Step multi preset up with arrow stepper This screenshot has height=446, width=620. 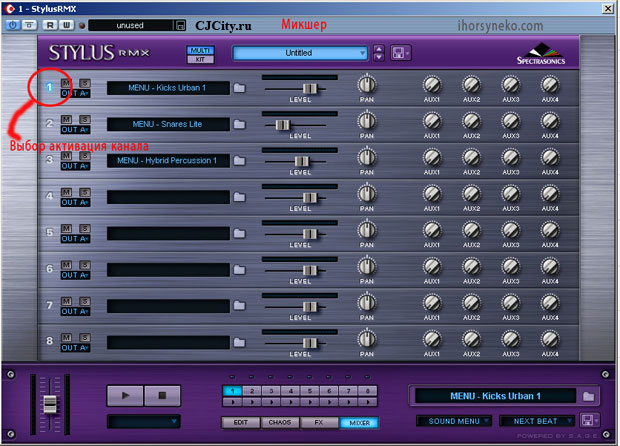378,49
